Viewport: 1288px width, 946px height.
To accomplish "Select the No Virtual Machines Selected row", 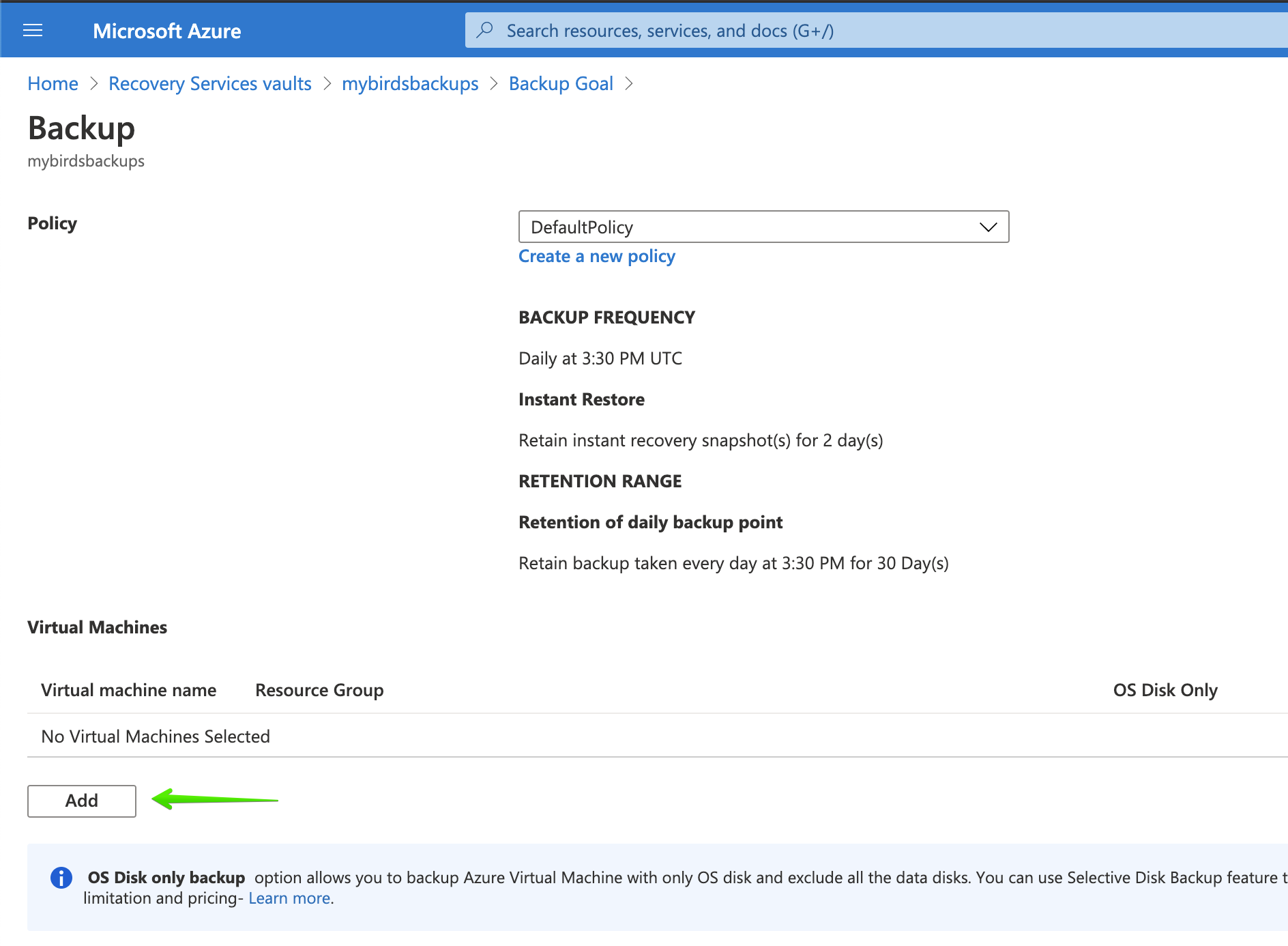I will tap(658, 736).
